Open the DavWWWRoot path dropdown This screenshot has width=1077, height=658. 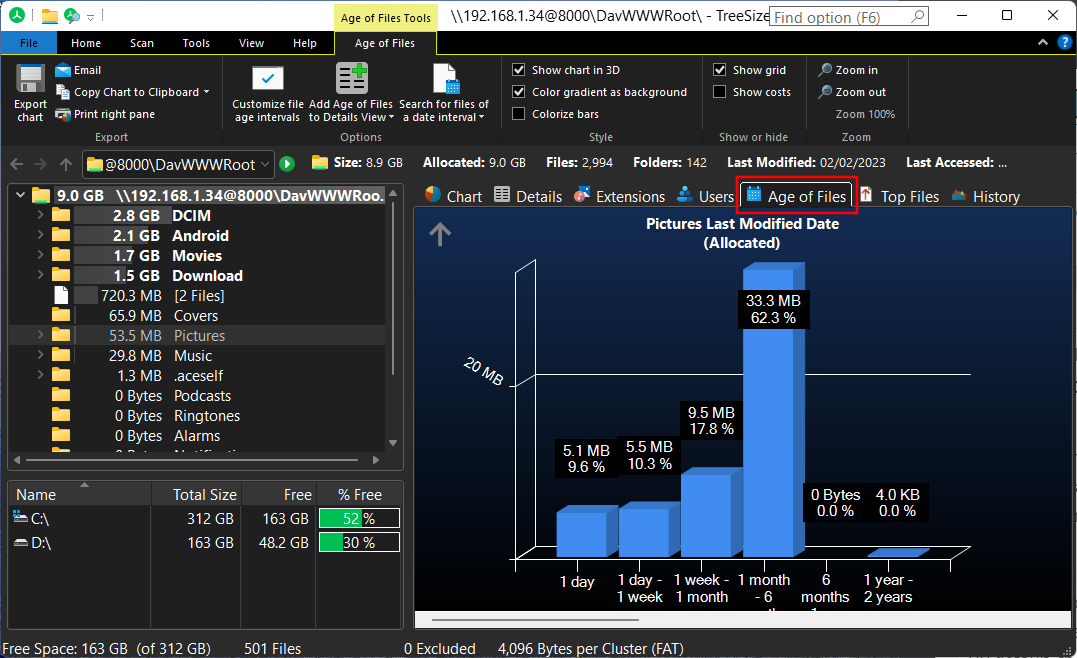pos(265,164)
